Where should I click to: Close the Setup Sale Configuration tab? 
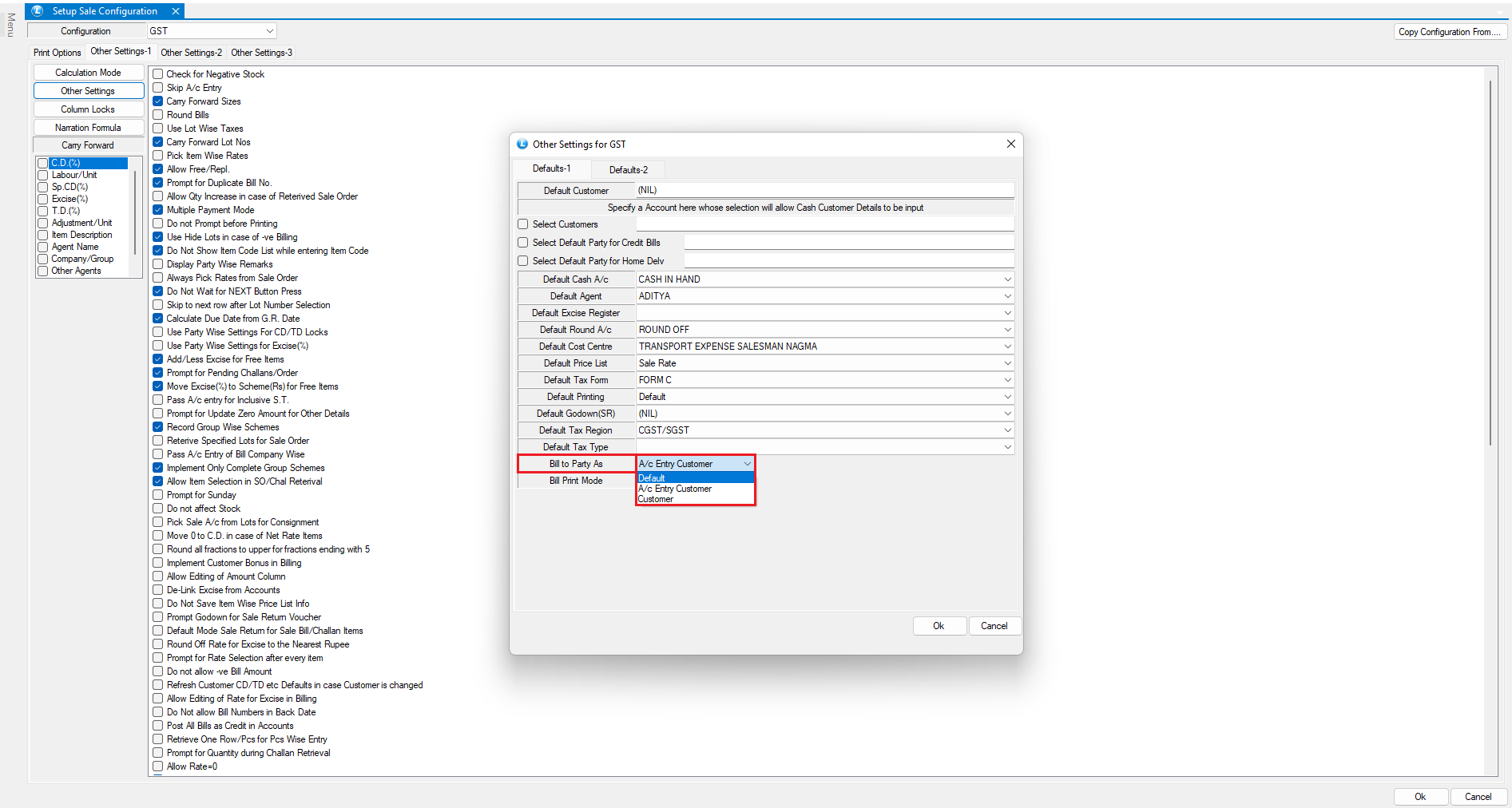(x=176, y=11)
